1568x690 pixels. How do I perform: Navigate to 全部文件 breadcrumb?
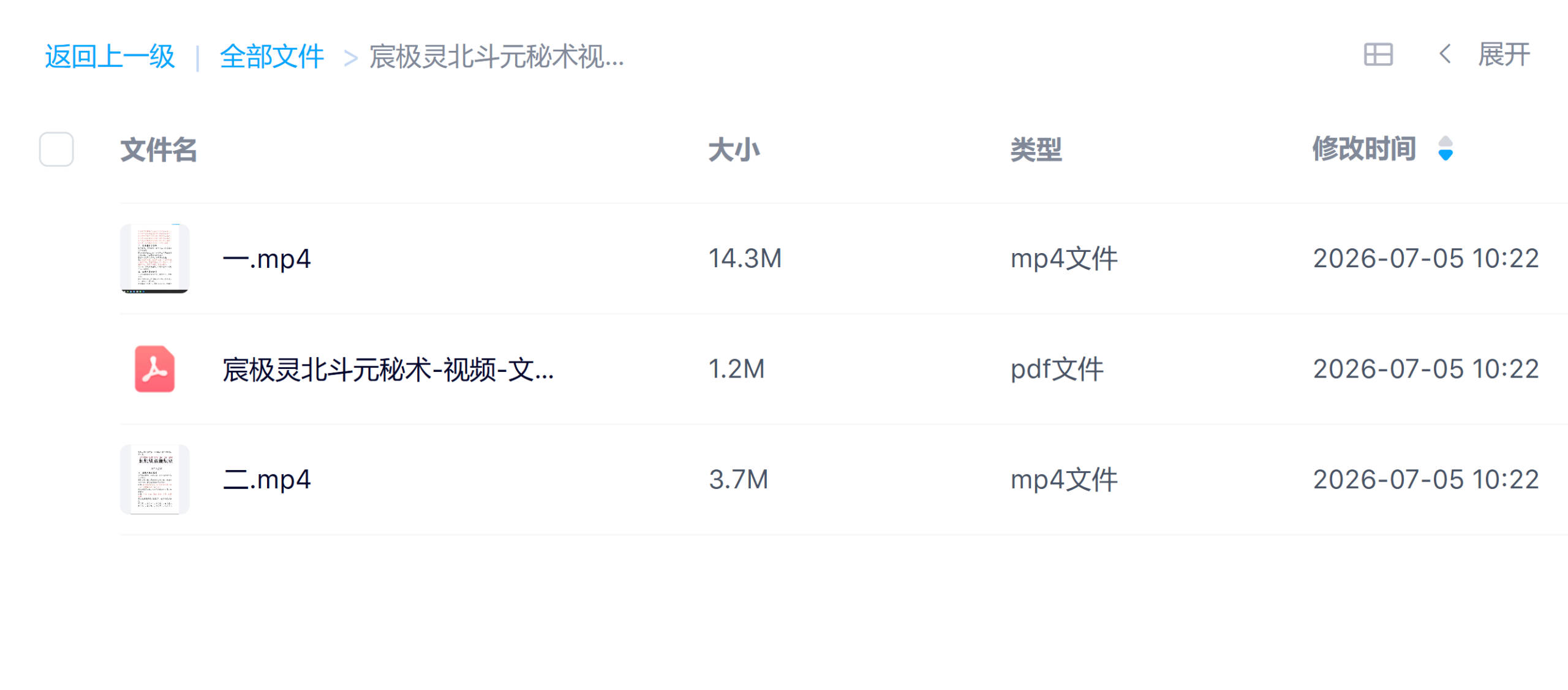point(272,57)
